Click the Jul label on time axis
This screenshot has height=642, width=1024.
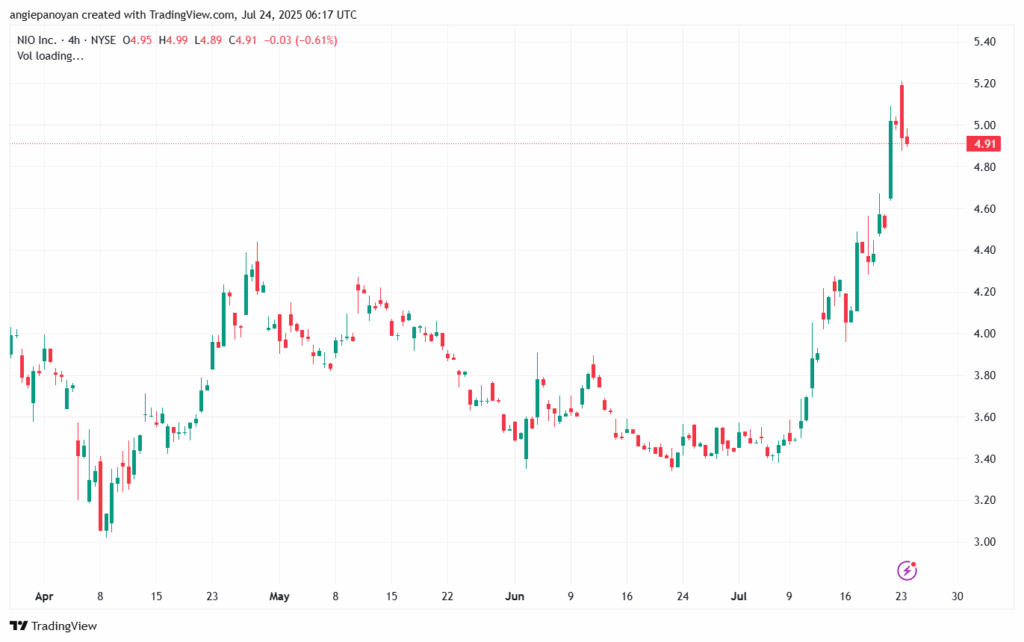[739, 596]
